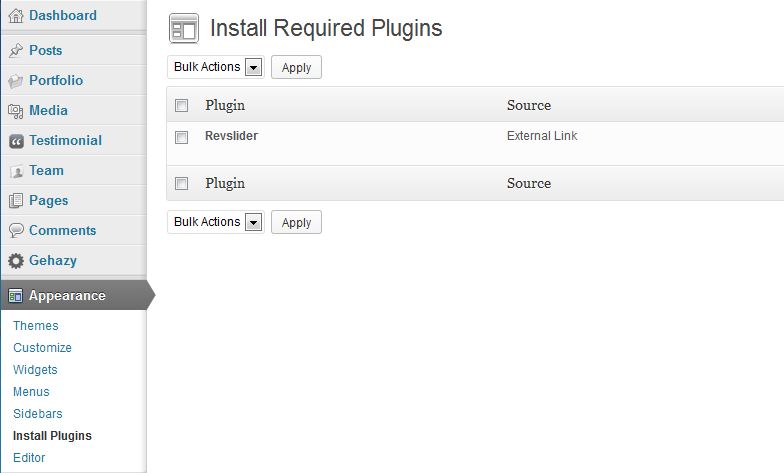The width and height of the screenshot is (784, 473).
Task: Click the Media sidebar icon
Action: 16,111
